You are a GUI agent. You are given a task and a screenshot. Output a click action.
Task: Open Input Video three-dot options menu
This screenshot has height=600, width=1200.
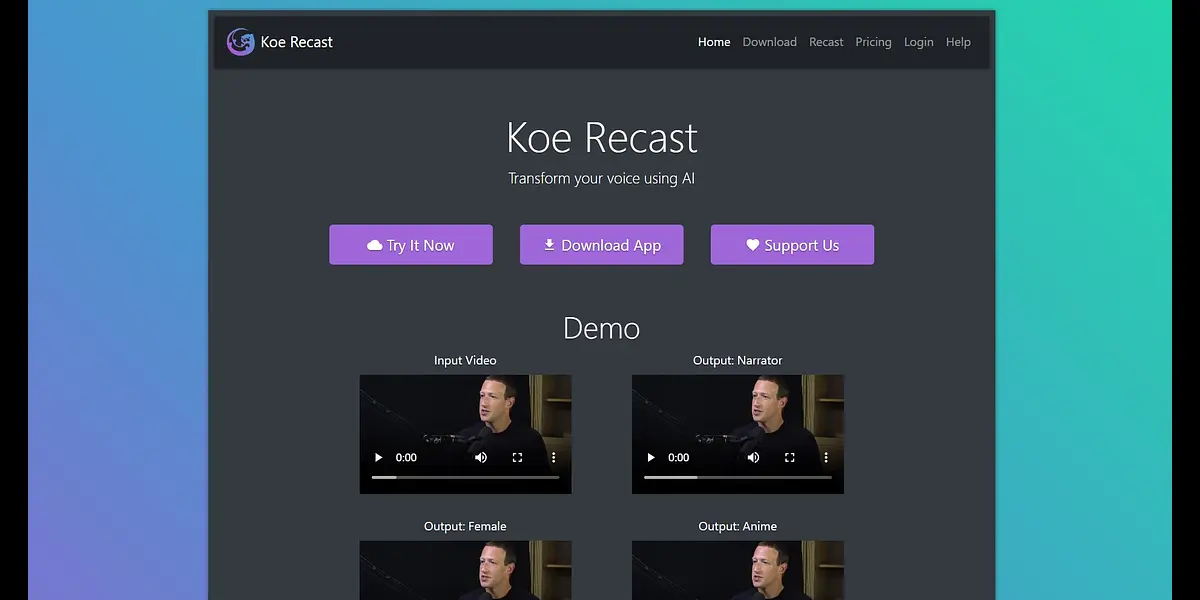(x=553, y=458)
